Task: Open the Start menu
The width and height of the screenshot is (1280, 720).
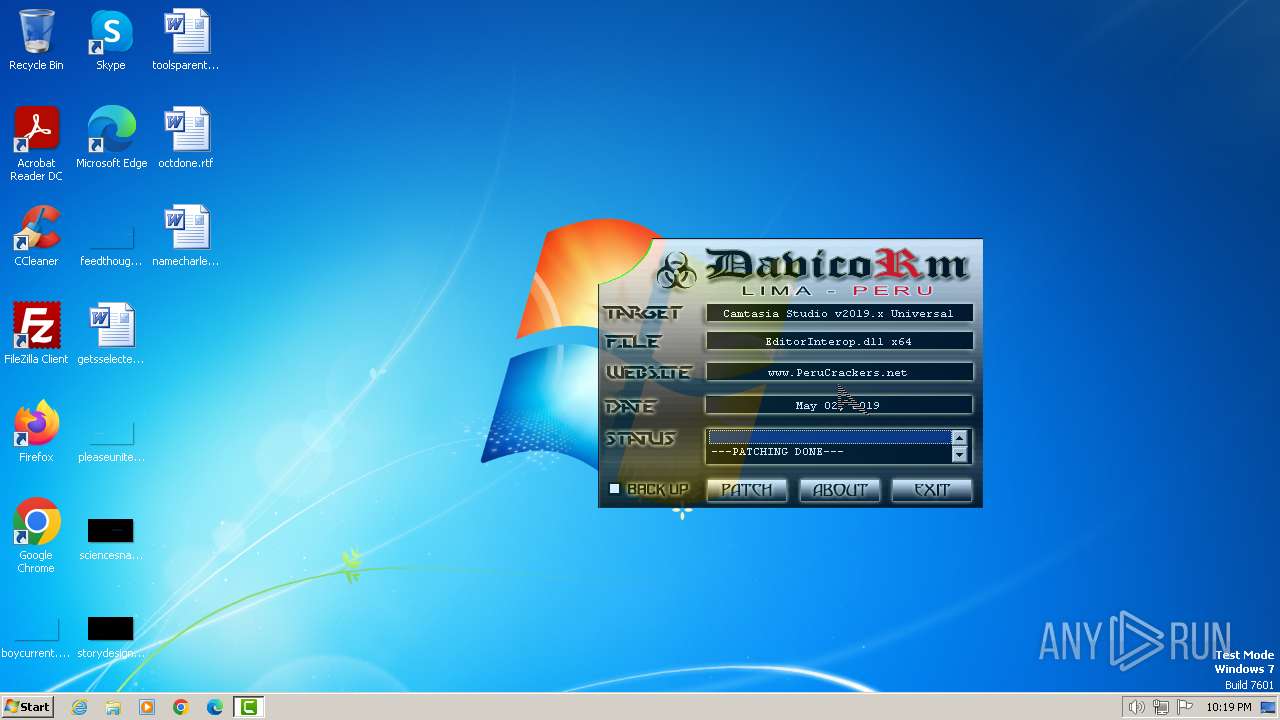Action: 27,707
